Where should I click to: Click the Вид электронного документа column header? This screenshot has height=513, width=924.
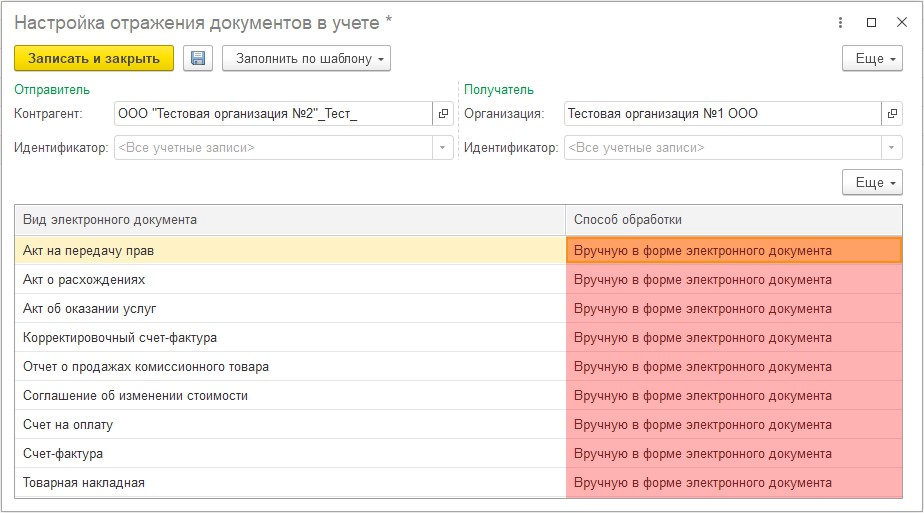point(290,220)
